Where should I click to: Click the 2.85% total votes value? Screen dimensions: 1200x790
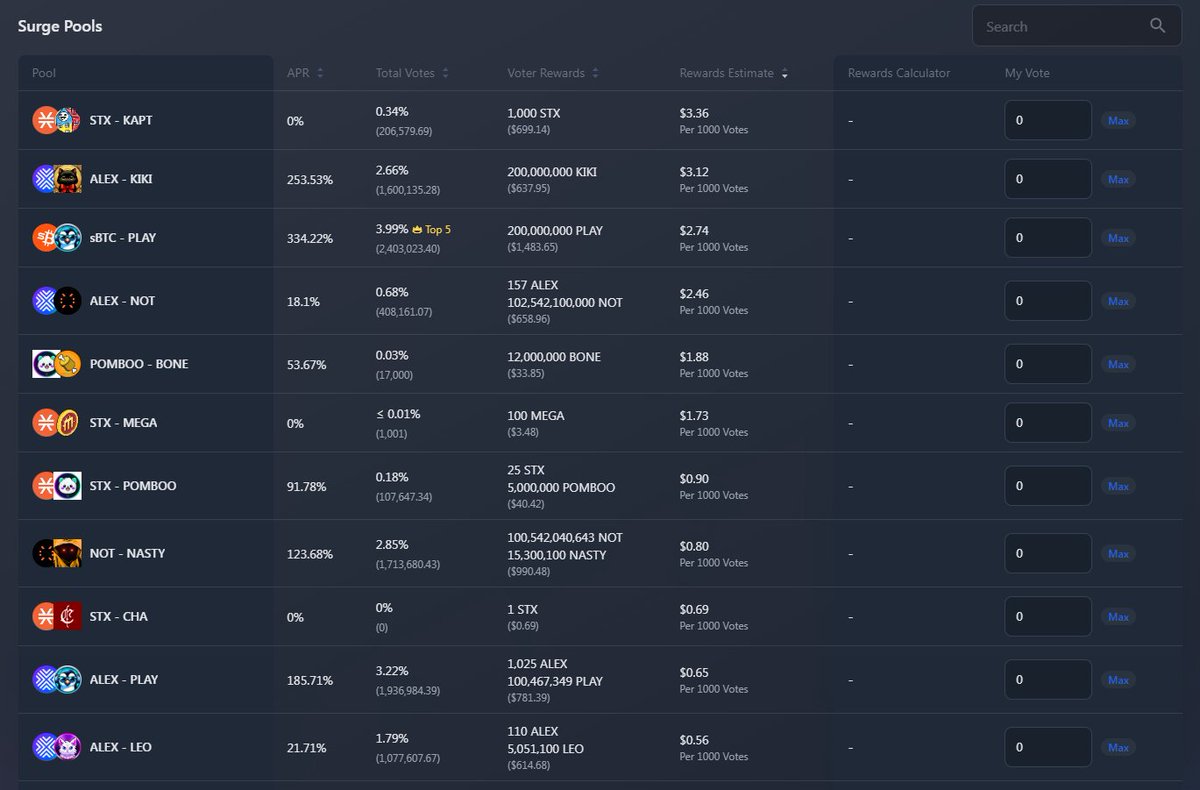[x=392, y=545]
